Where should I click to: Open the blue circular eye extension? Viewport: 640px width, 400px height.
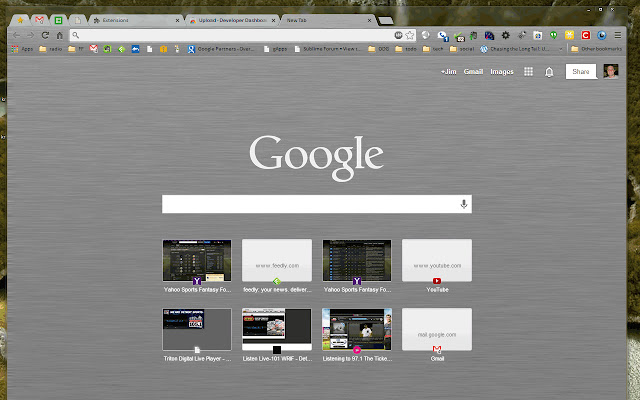[x=602, y=35]
